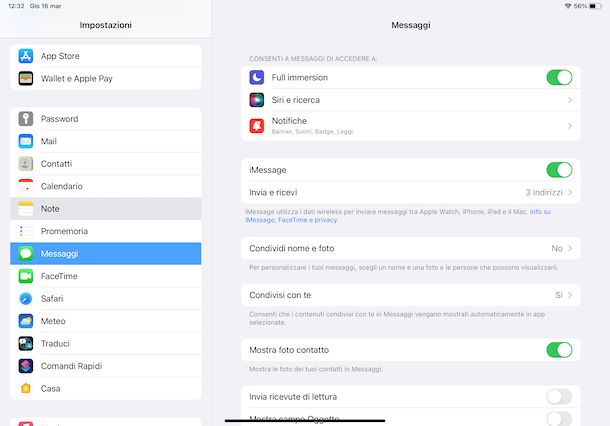The height and width of the screenshot is (426, 610).
Task: Tap the Full immersion moon icon
Action: pyautogui.click(x=257, y=77)
